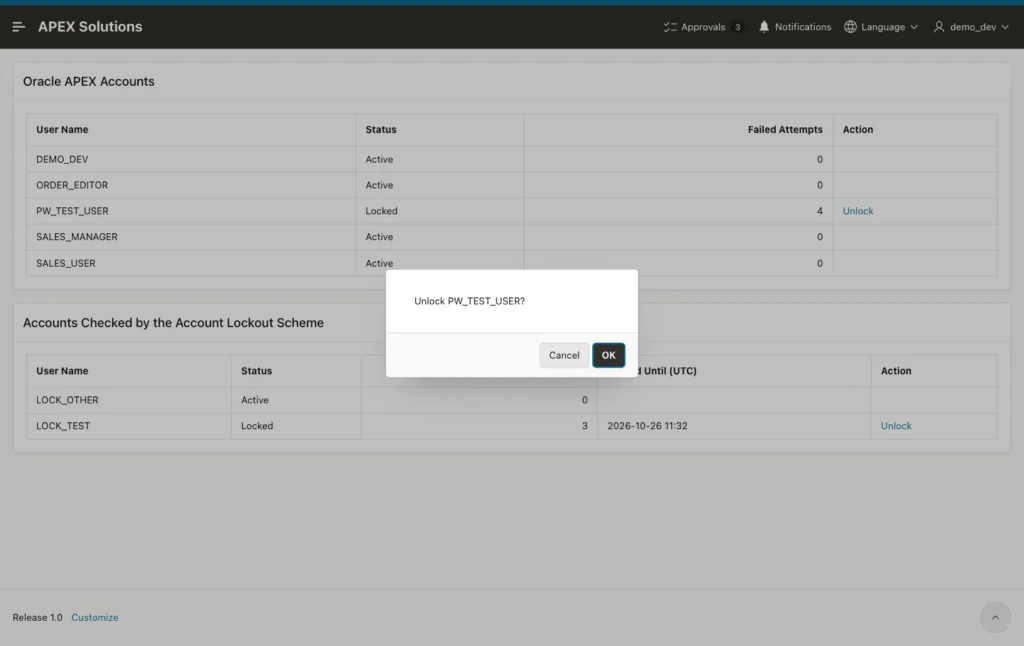1024x646 pixels.
Task: Open the Customize link in footer
Action: 95,617
